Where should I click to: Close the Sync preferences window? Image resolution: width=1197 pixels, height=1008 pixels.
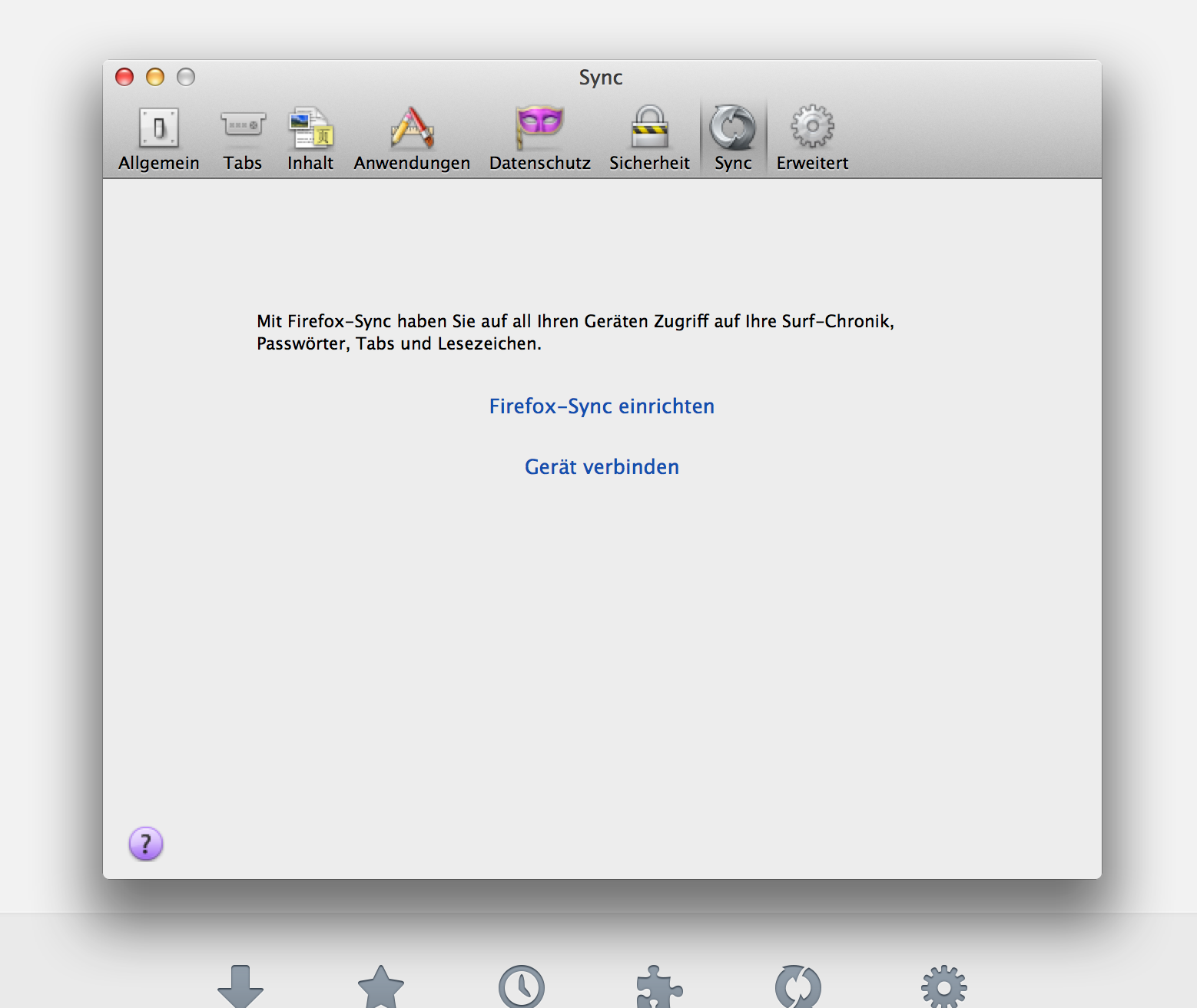[x=124, y=77]
